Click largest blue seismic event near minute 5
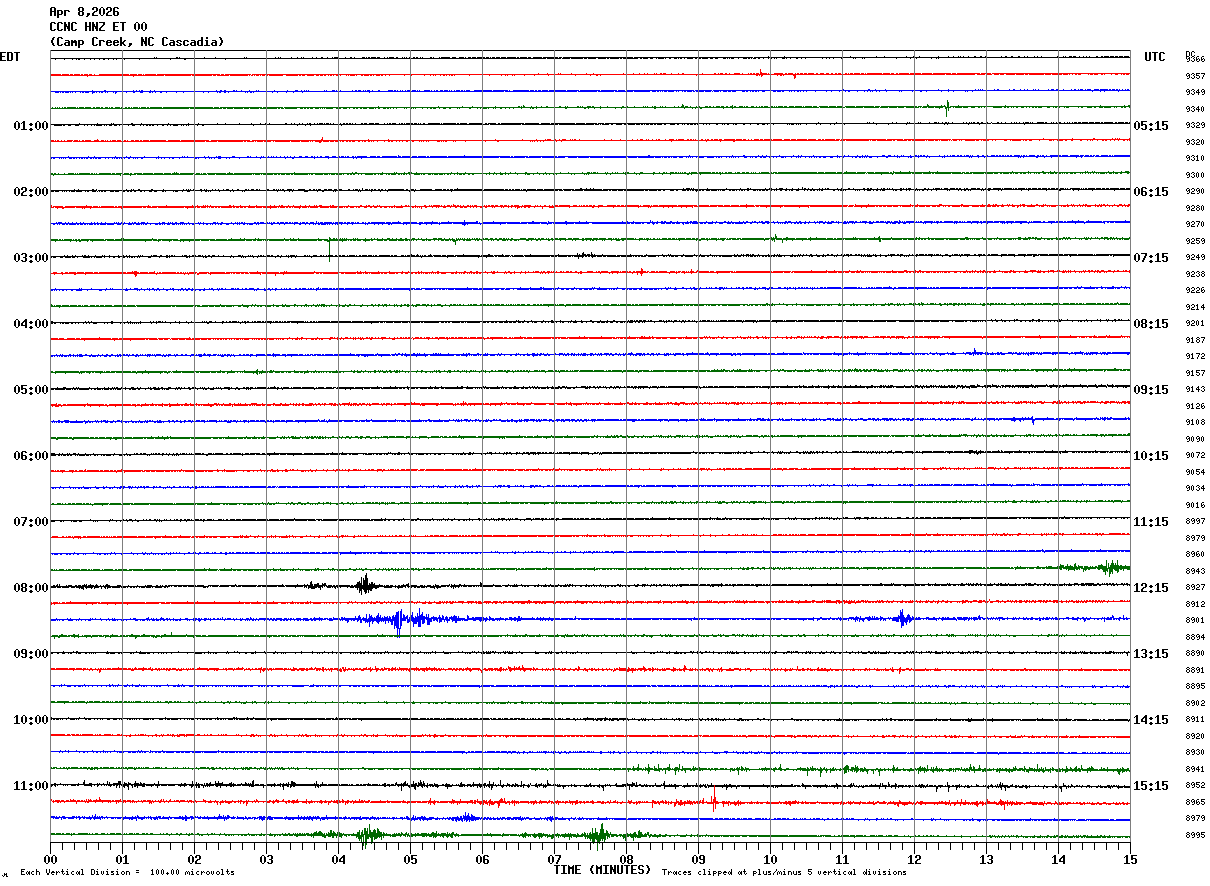The image size is (1210, 886). click(400, 620)
